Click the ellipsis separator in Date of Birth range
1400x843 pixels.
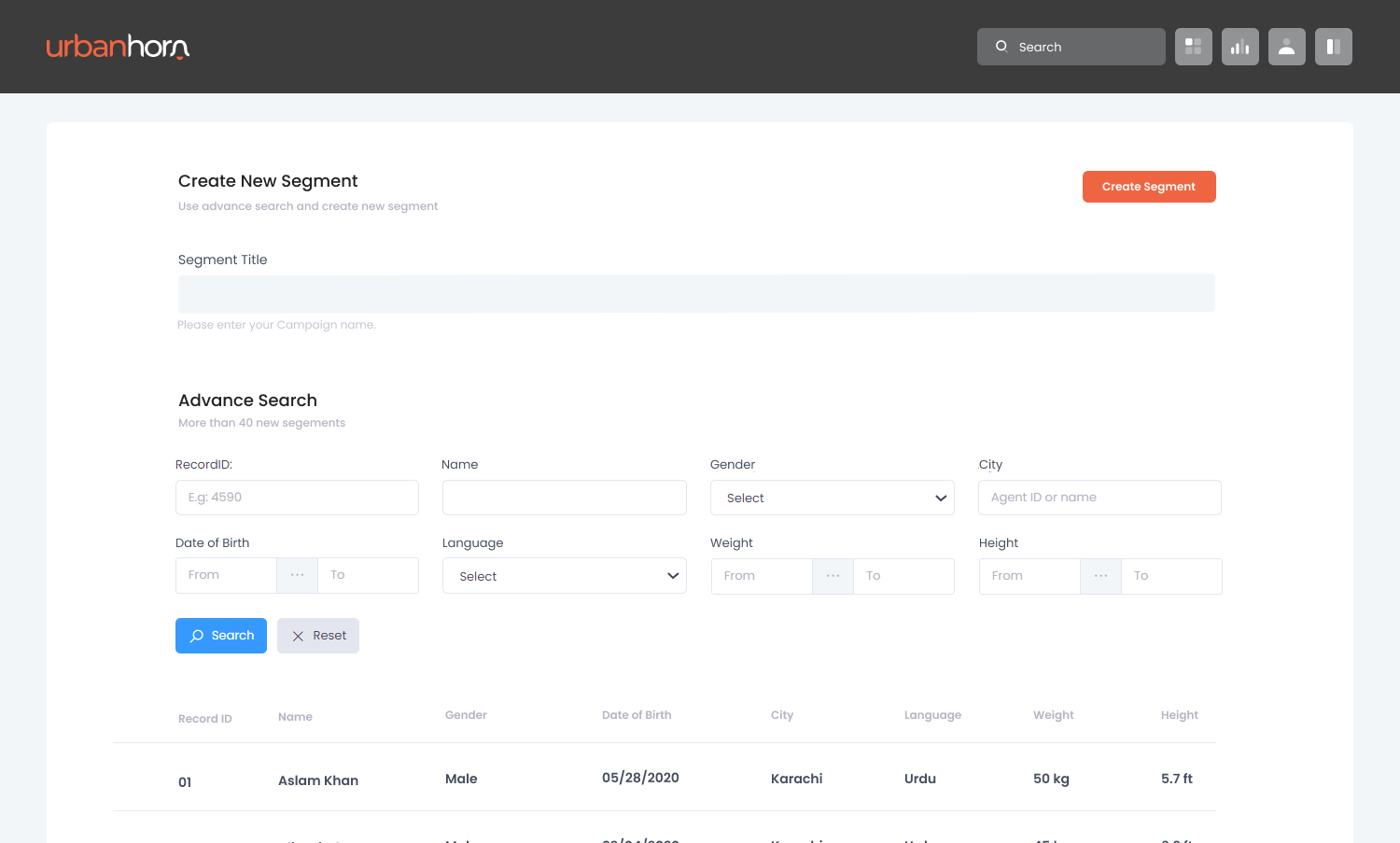tap(297, 575)
